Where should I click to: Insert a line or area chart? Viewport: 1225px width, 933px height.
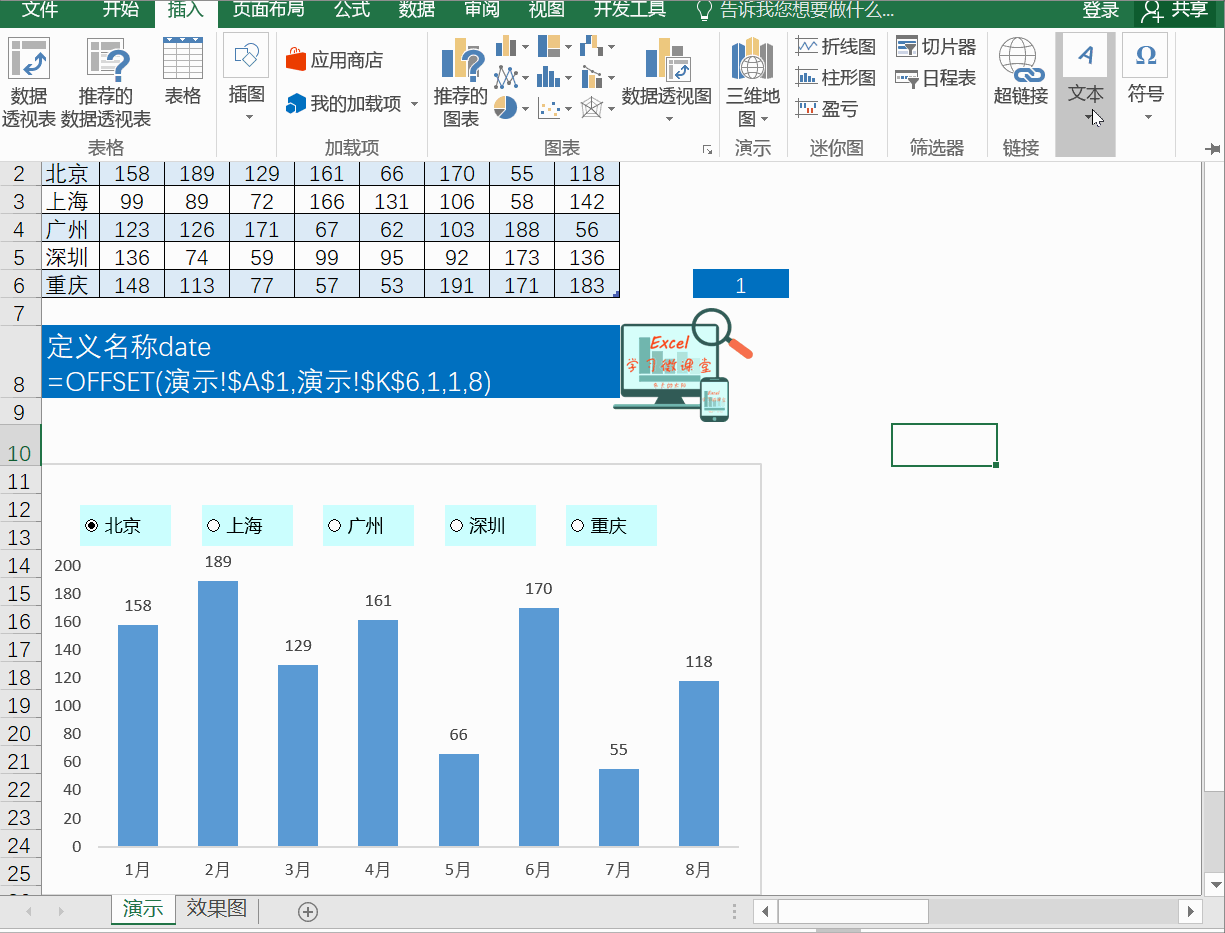click(512, 76)
